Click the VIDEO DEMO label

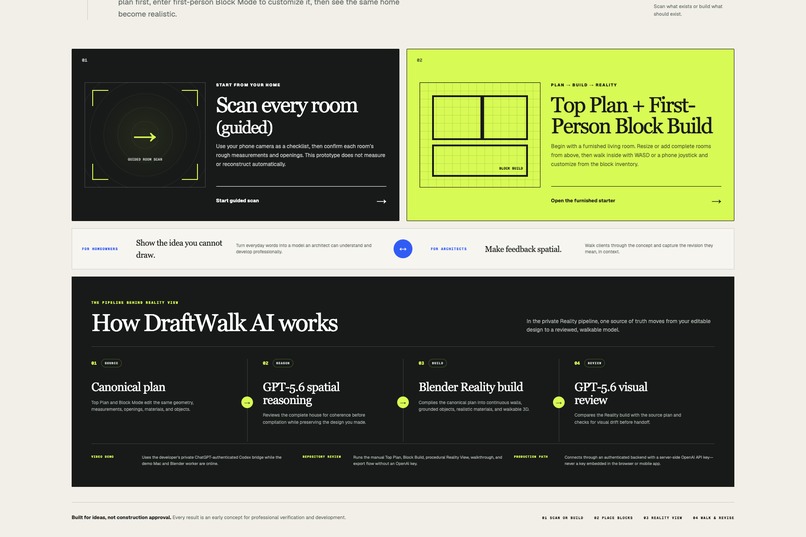[102, 456]
